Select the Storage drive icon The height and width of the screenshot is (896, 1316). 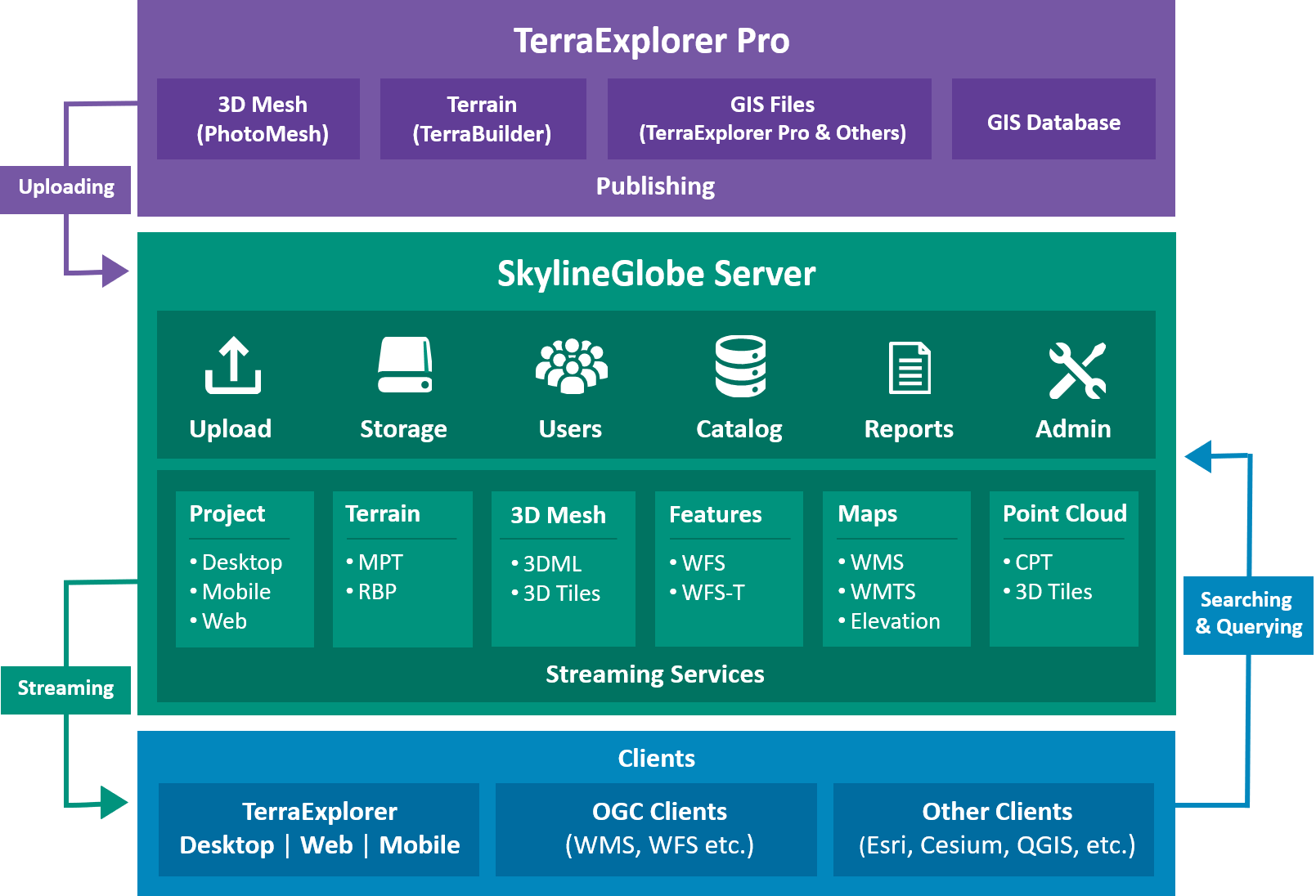point(405,365)
